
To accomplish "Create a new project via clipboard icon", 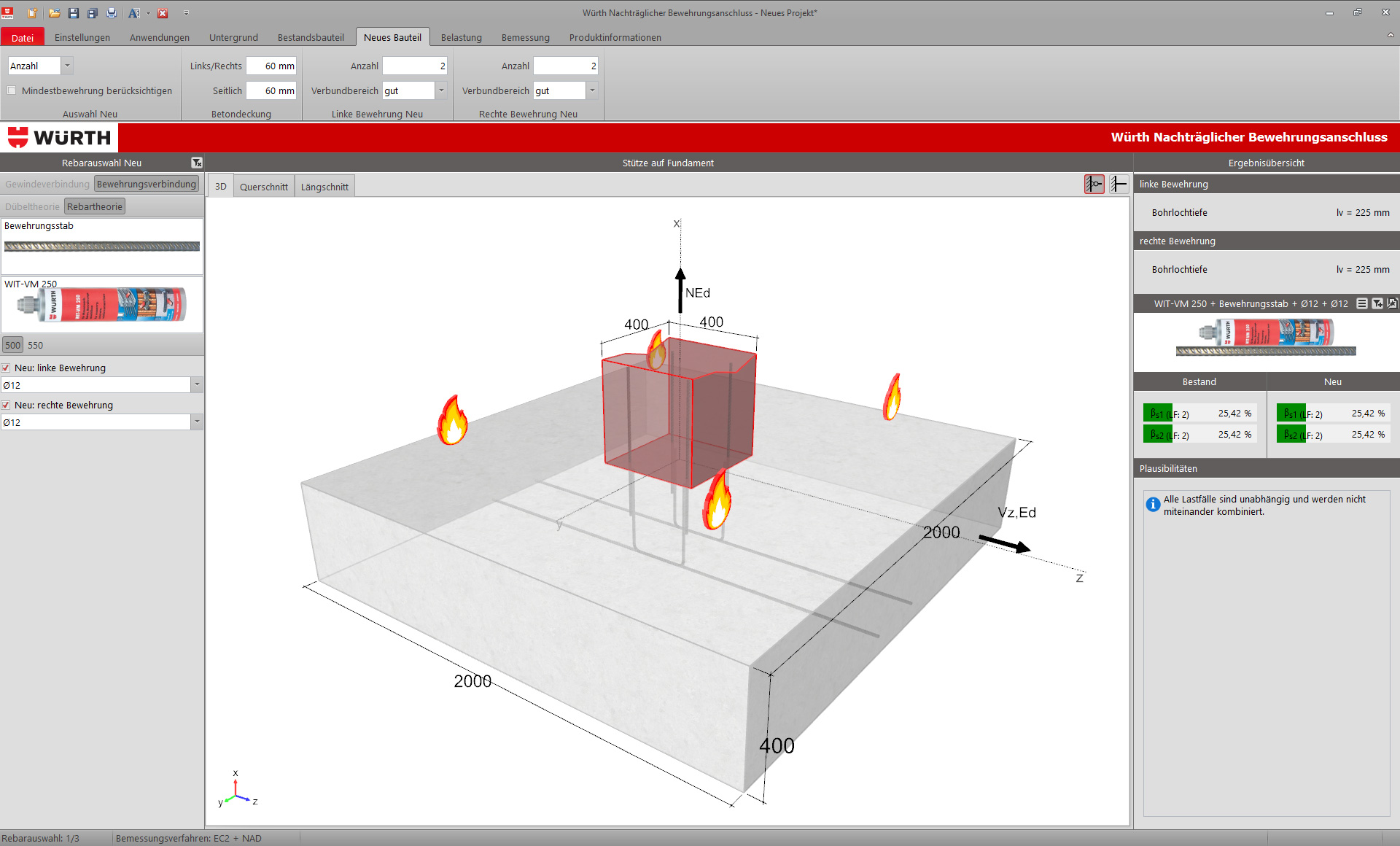I will tap(32, 13).
